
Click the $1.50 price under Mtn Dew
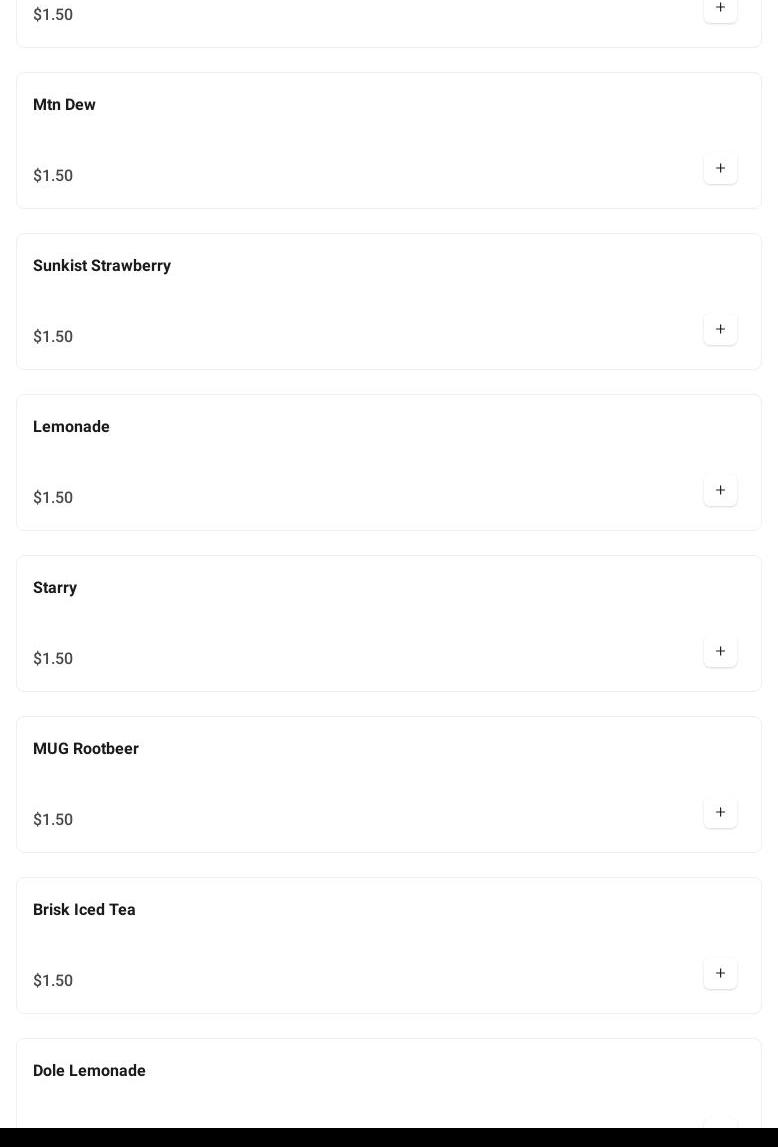click(53, 176)
